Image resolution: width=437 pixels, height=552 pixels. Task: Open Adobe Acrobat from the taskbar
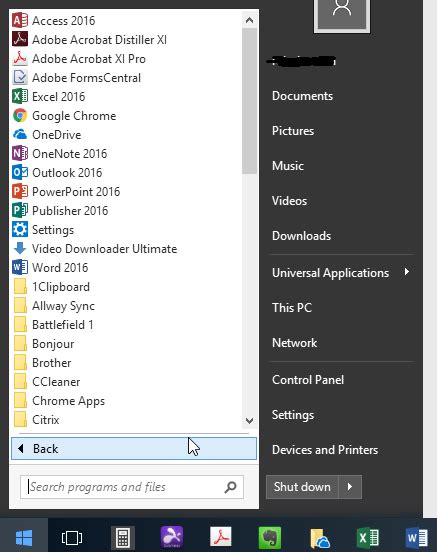(x=221, y=537)
